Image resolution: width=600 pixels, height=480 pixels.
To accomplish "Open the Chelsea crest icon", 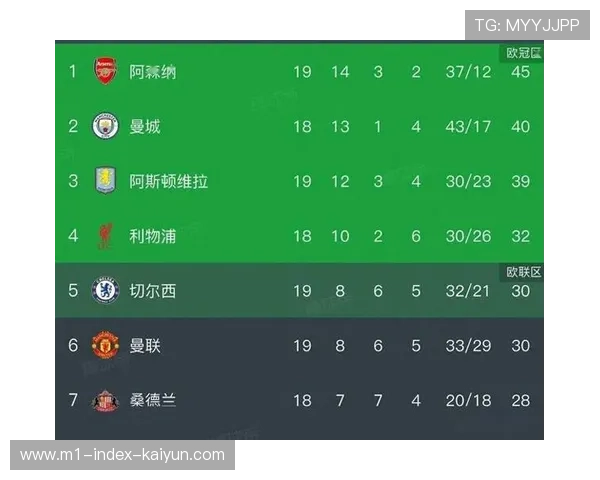I will tap(105, 291).
